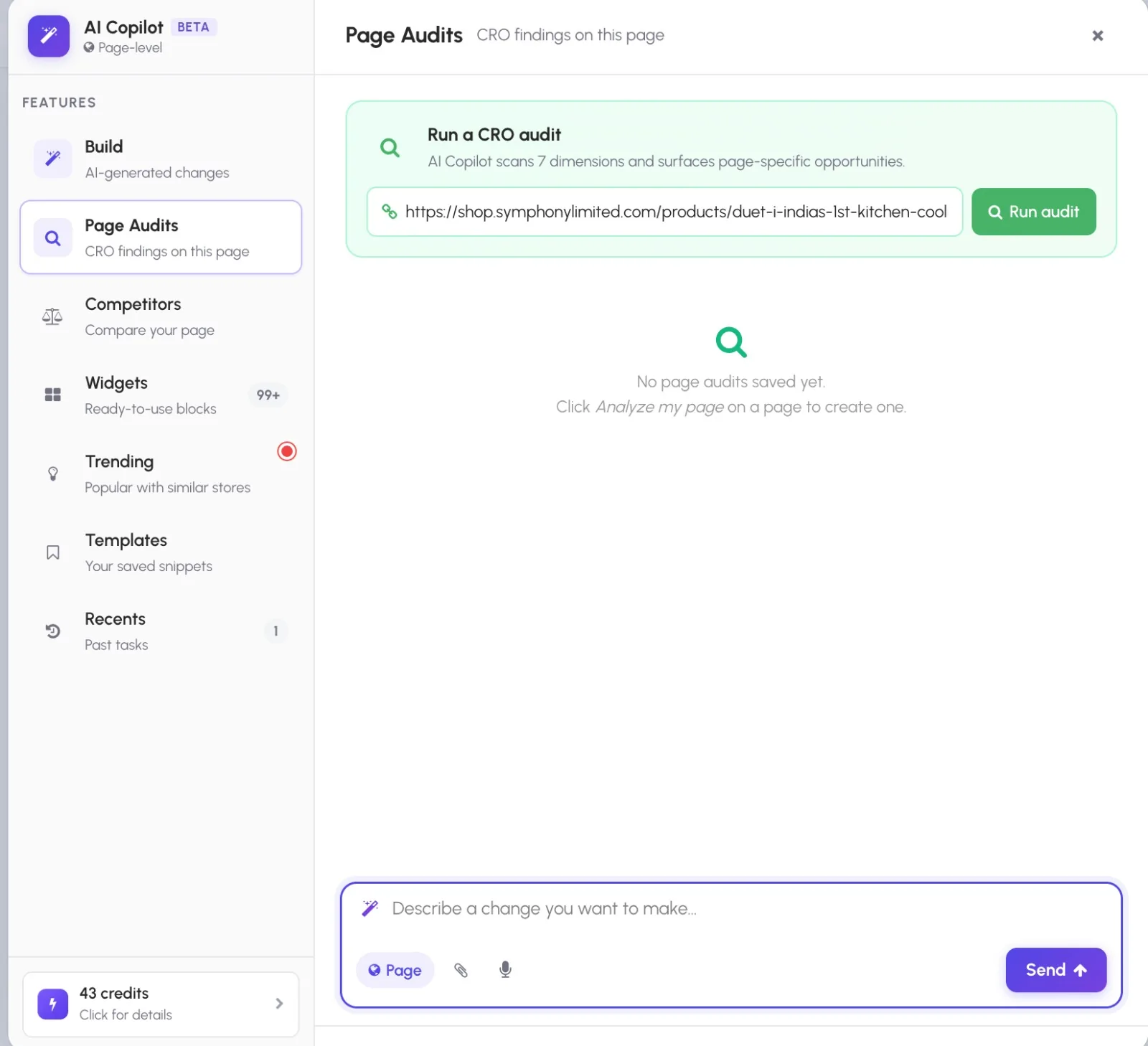Click the FEATURES section heading
Image resolution: width=1148 pixels, height=1046 pixels.
(59, 103)
